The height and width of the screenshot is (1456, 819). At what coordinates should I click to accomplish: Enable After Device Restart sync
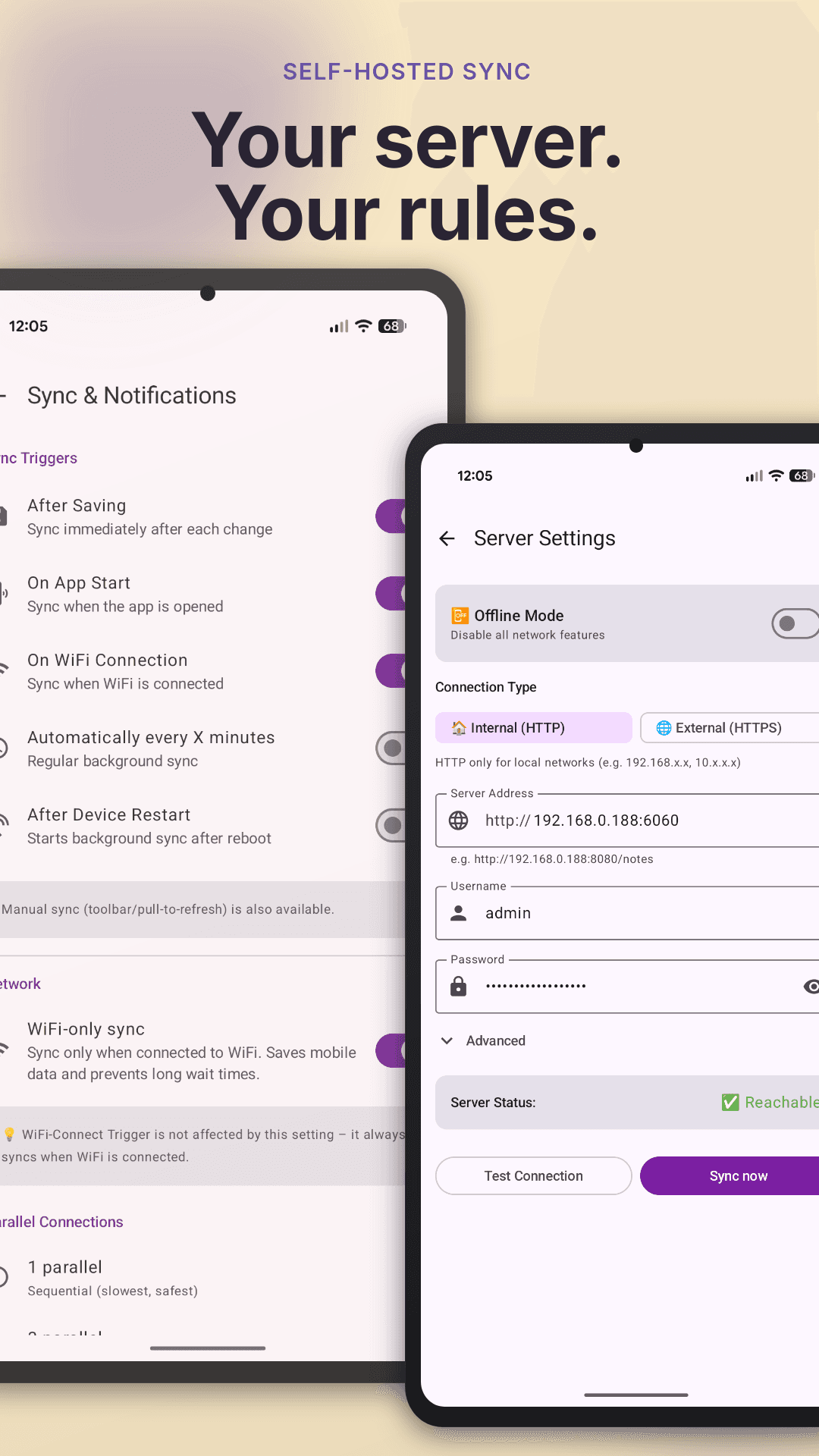[x=391, y=826]
